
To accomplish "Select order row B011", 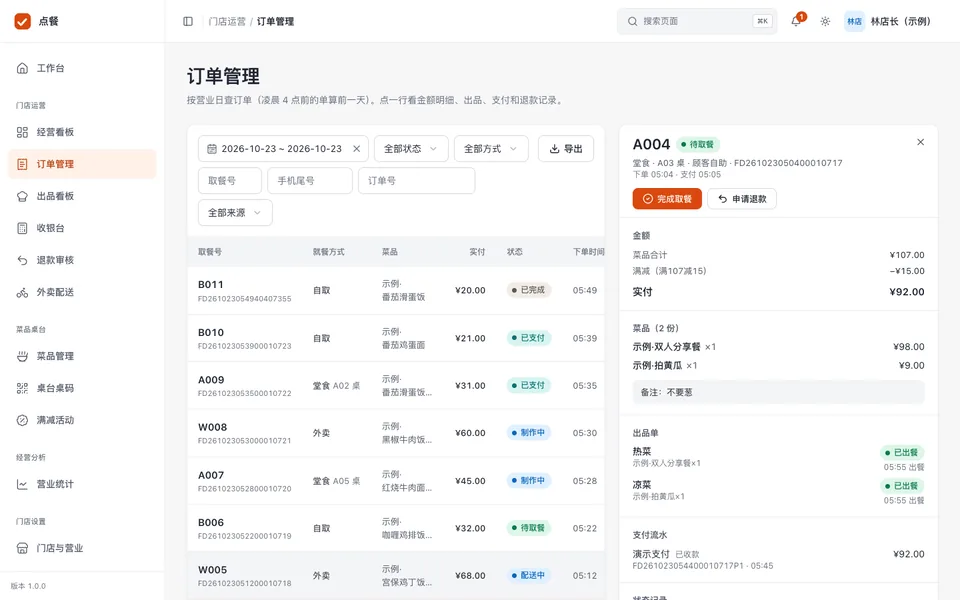I will tap(396, 291).
